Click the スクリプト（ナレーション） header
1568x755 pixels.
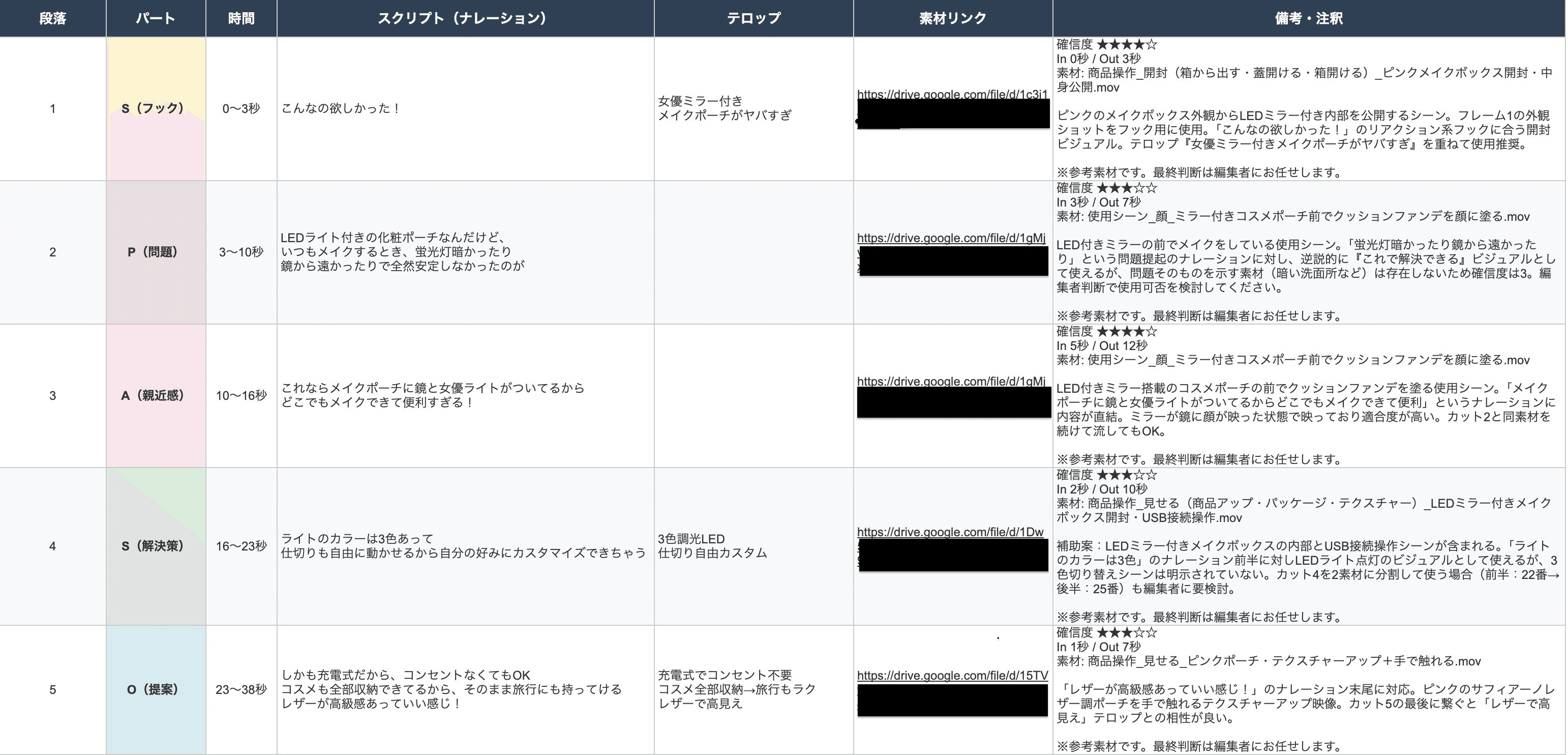pyautogui.click(x=466, y=18)
